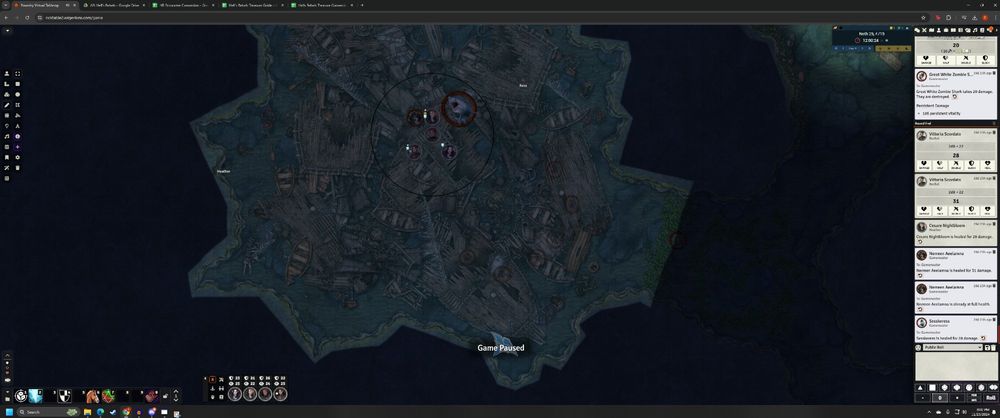This screenshot has width=1000, height=418.
Task: Decrease the dice tray modifier with minus
Action: pos(923,398)
